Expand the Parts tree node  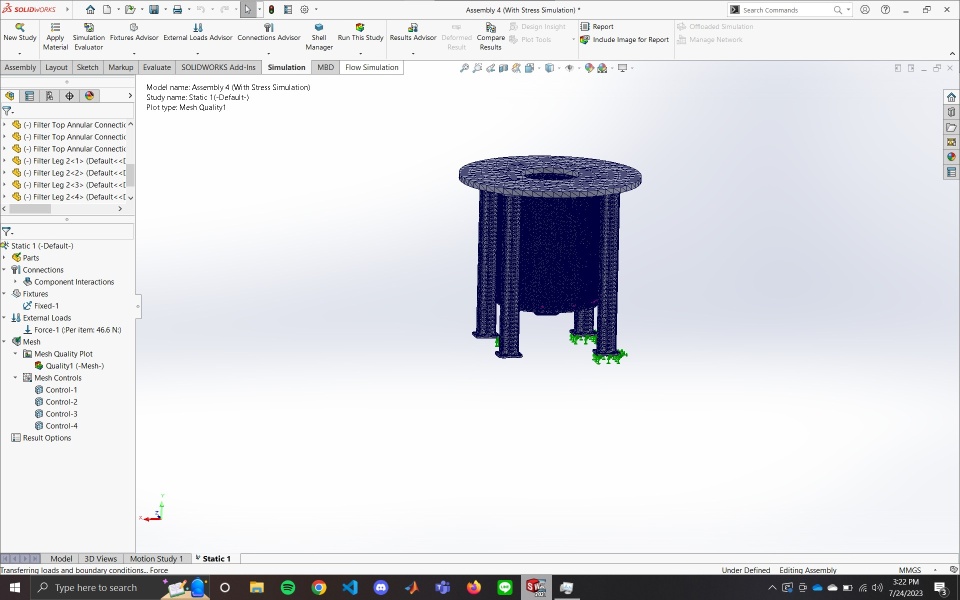click(x=4, y=258)
